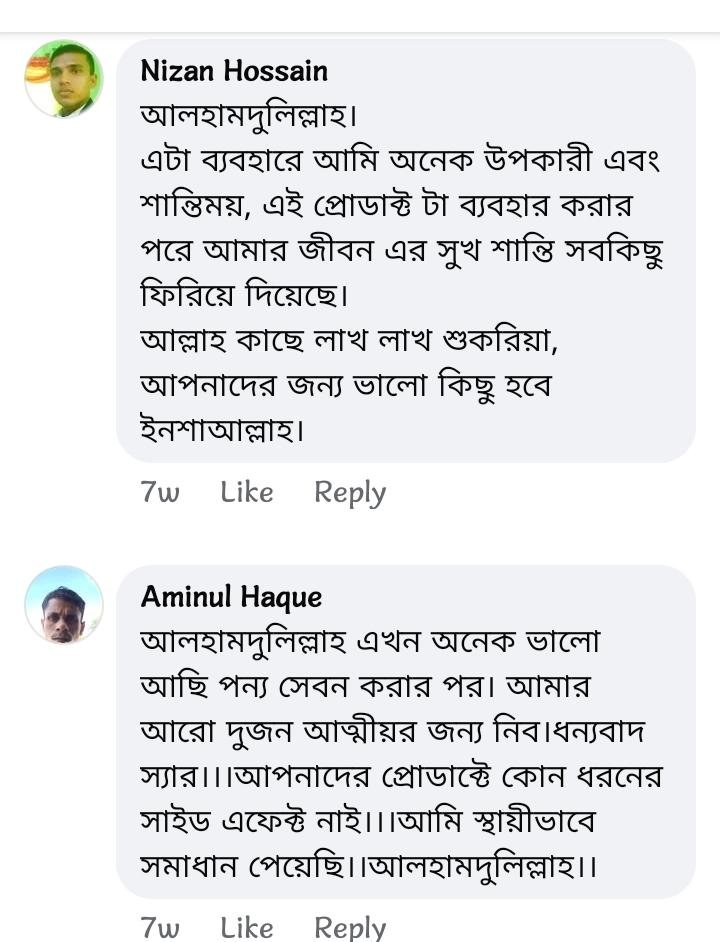Screen dimensions: 720x942
Task: Click the line starting এটা ব্যবহারে আমি অনেক
Action: click(400, 161)
